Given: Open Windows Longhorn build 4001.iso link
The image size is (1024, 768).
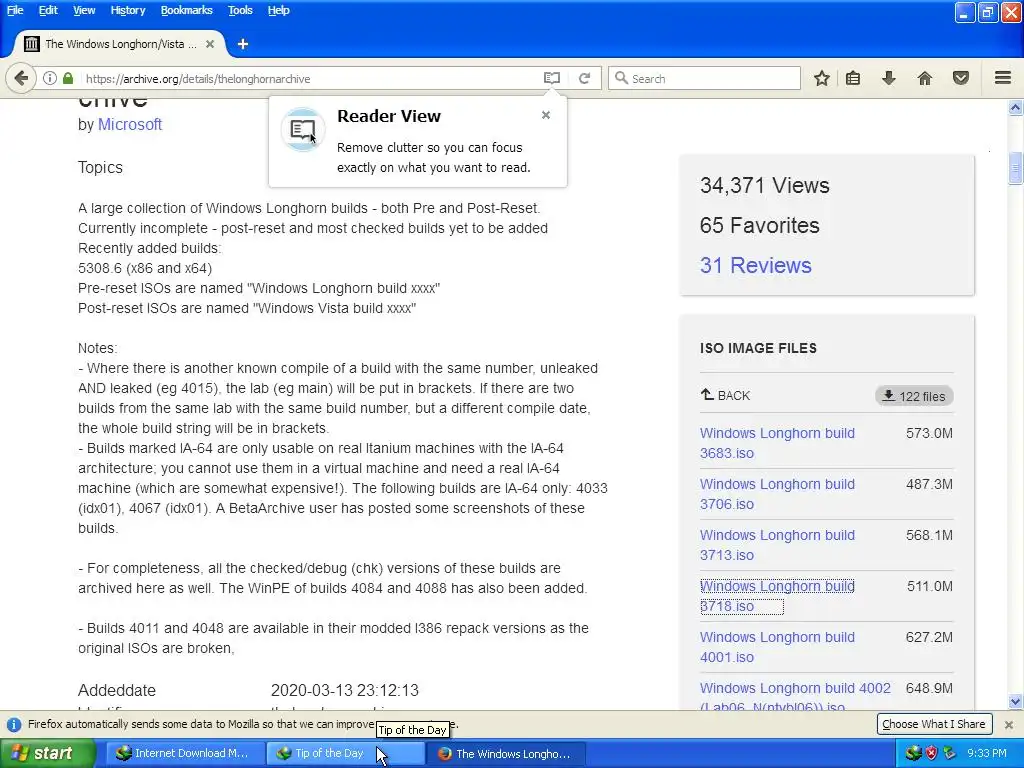Looking at the screenshot, I should [x=777, y=647].
